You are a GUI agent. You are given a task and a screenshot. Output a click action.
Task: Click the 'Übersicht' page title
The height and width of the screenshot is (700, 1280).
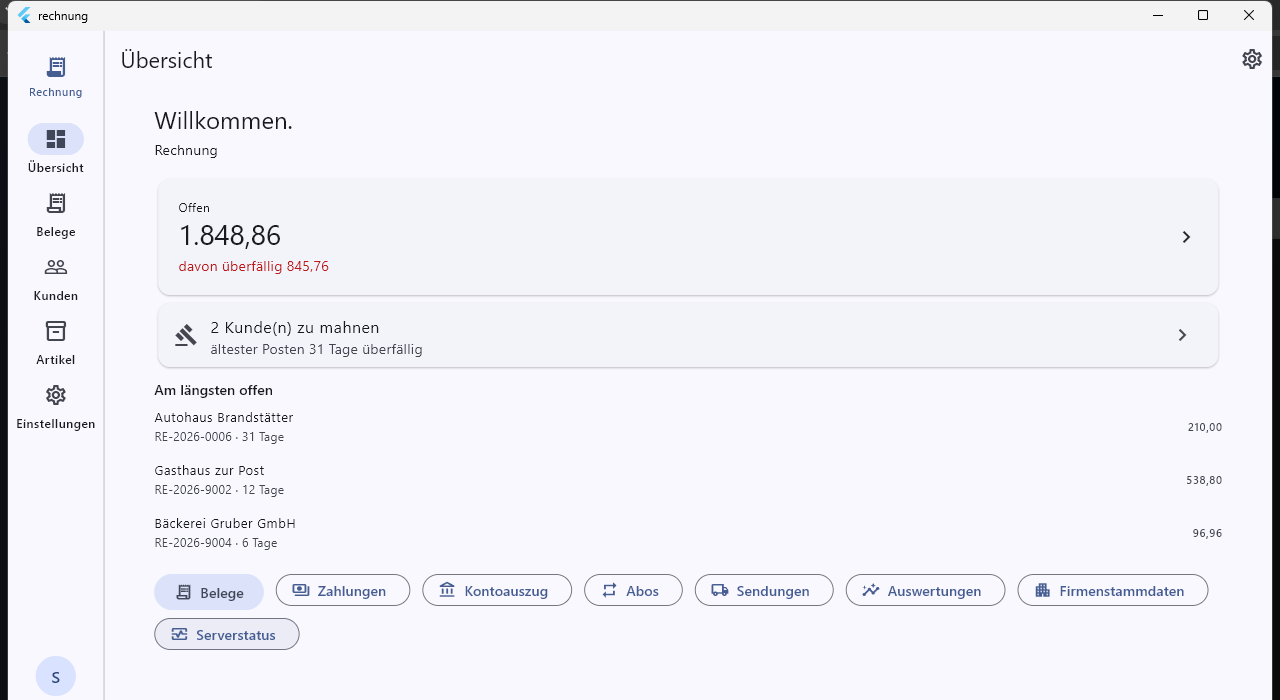coord(167,60)
